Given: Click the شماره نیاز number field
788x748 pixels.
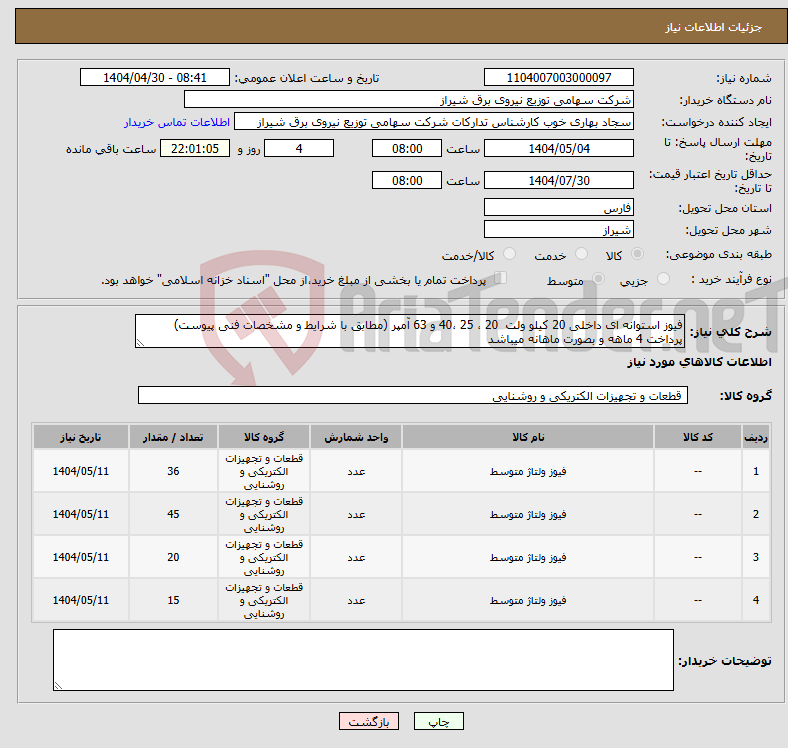Looking at the screenshot, I should pyautogui.click(x=558, y=78).
